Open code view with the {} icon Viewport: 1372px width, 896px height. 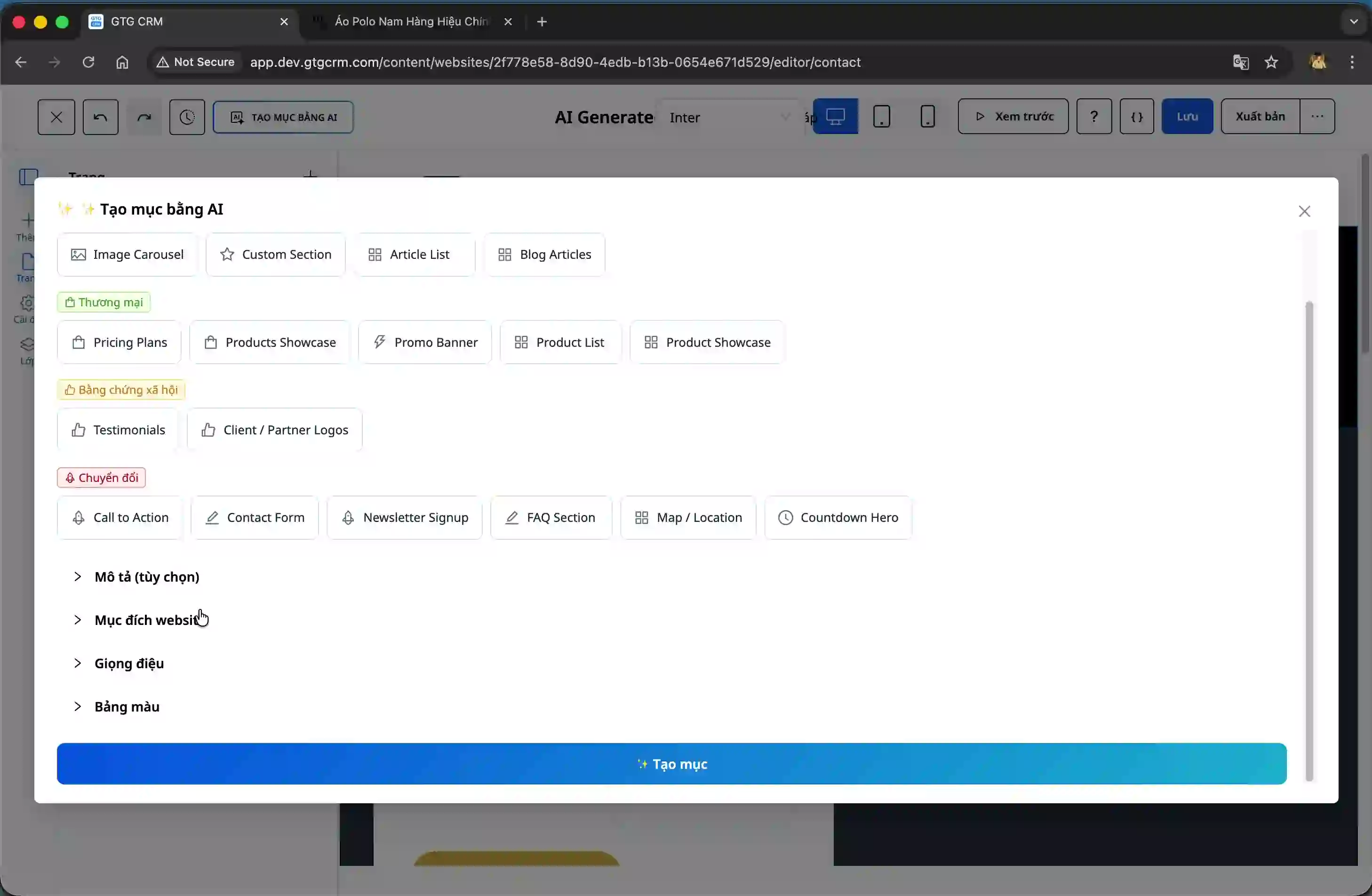coord(1137,116)
